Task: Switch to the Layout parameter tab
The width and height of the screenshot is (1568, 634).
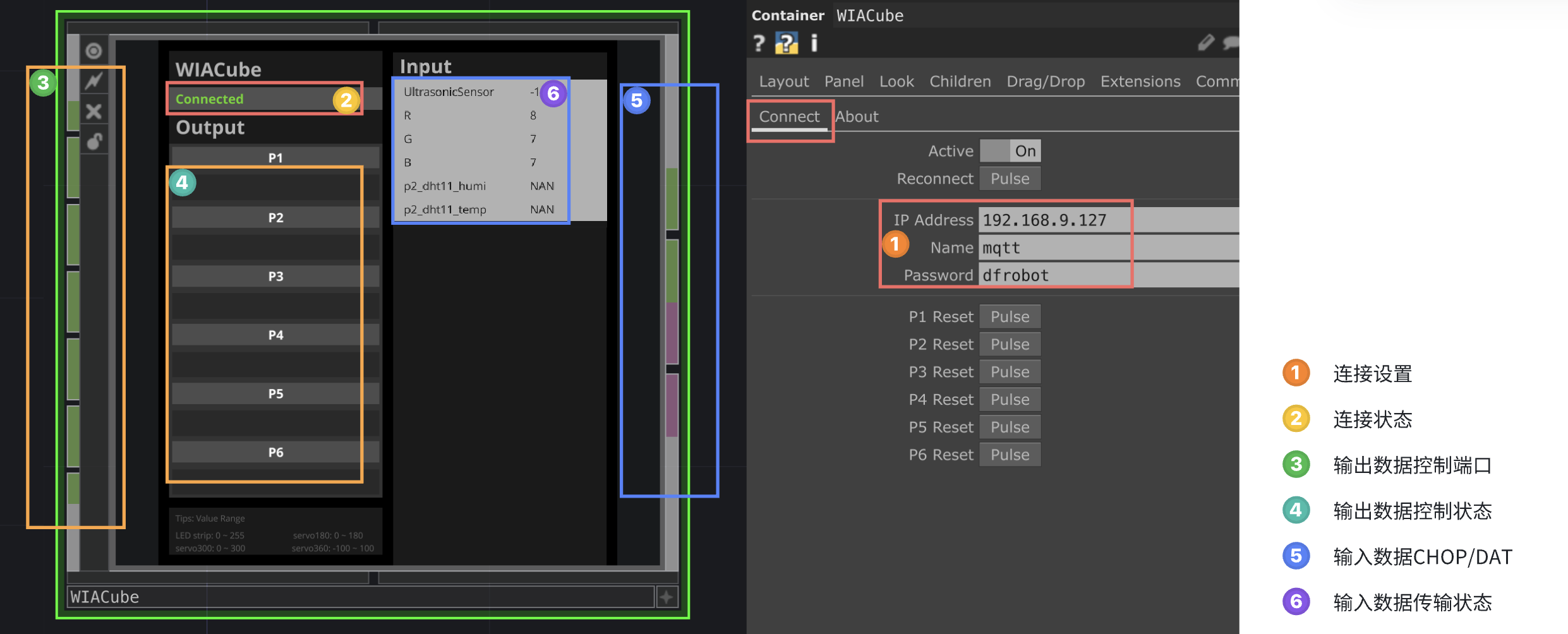Action: click(783, 81)
